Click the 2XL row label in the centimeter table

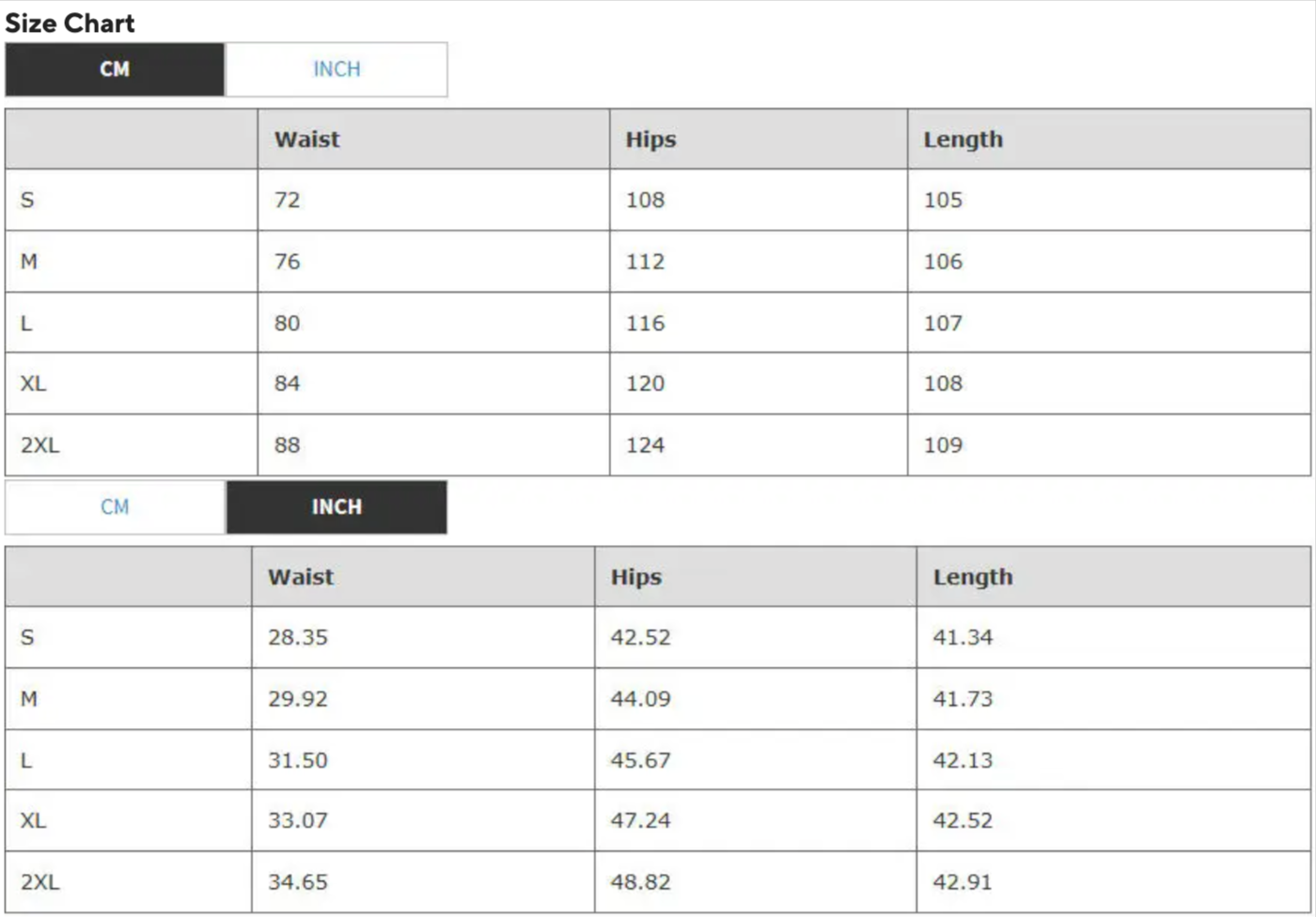[40, 445]
